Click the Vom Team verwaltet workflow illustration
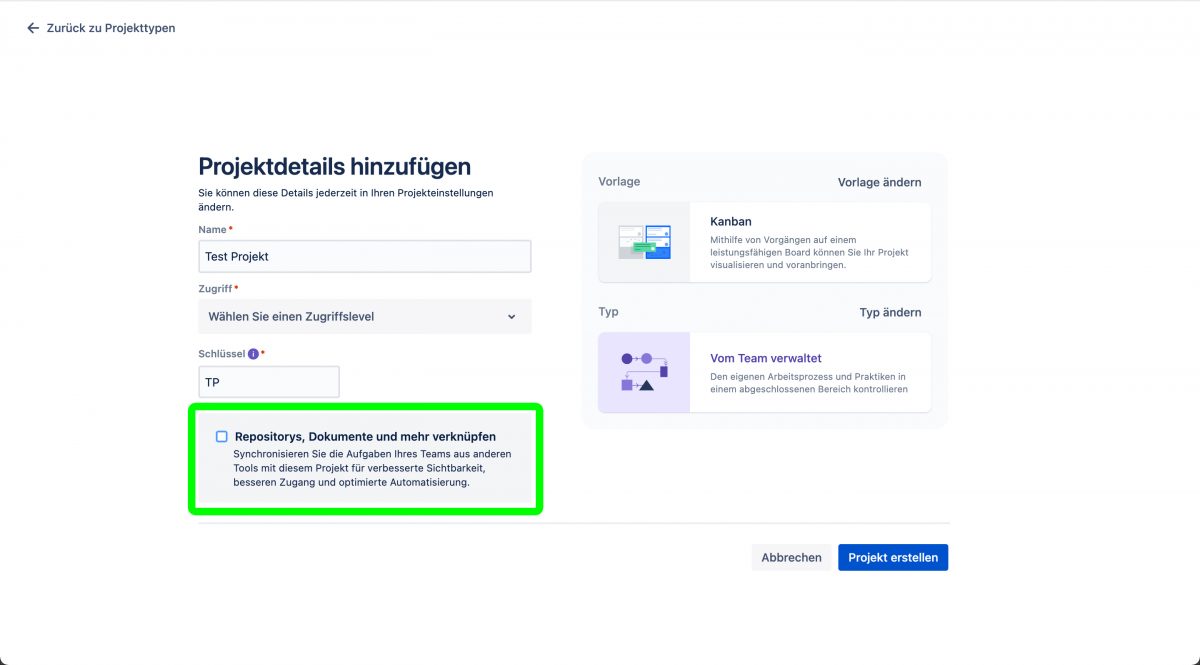The height and width of the screenshot is (665, 1200). tap(644, 373)
